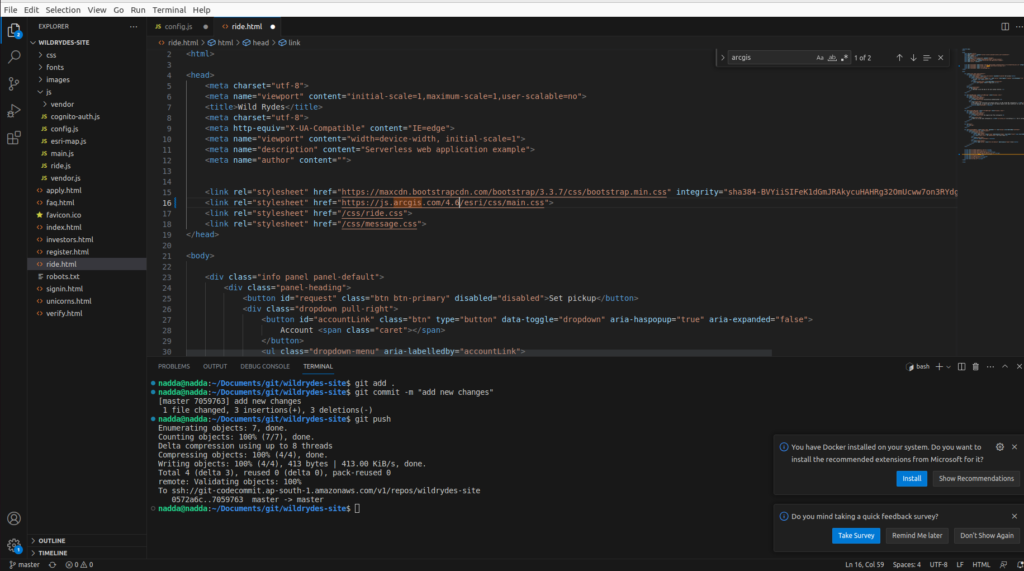Click inside the find input field
Image resolution: width=1024 pixels, height=571 pixels.
tap(770, 58)
